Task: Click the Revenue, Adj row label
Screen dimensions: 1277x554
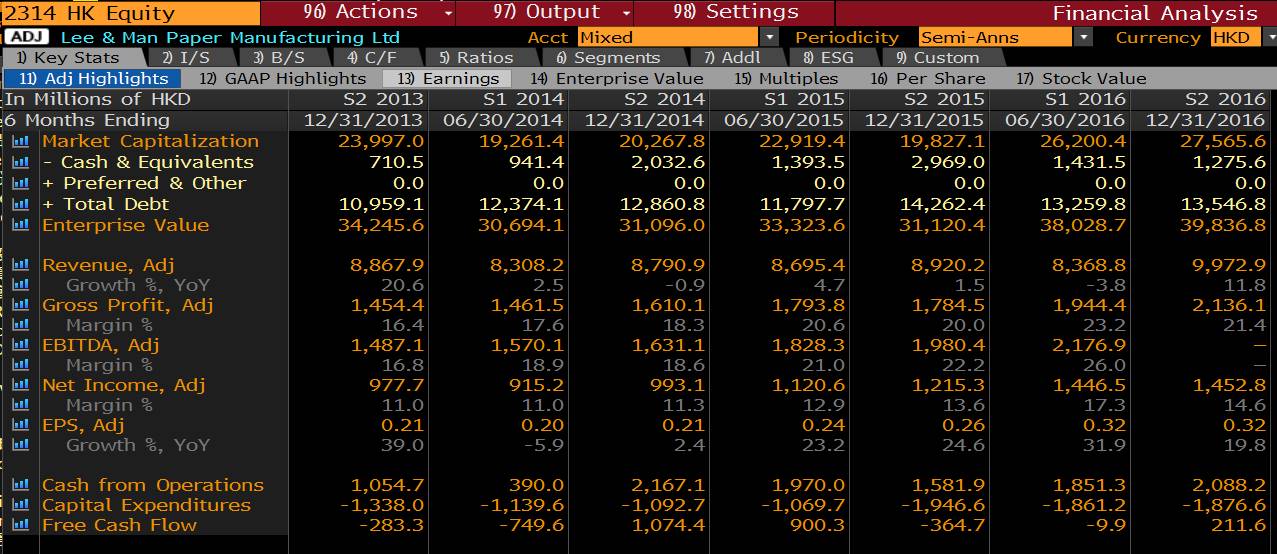Action: point(108,265)
